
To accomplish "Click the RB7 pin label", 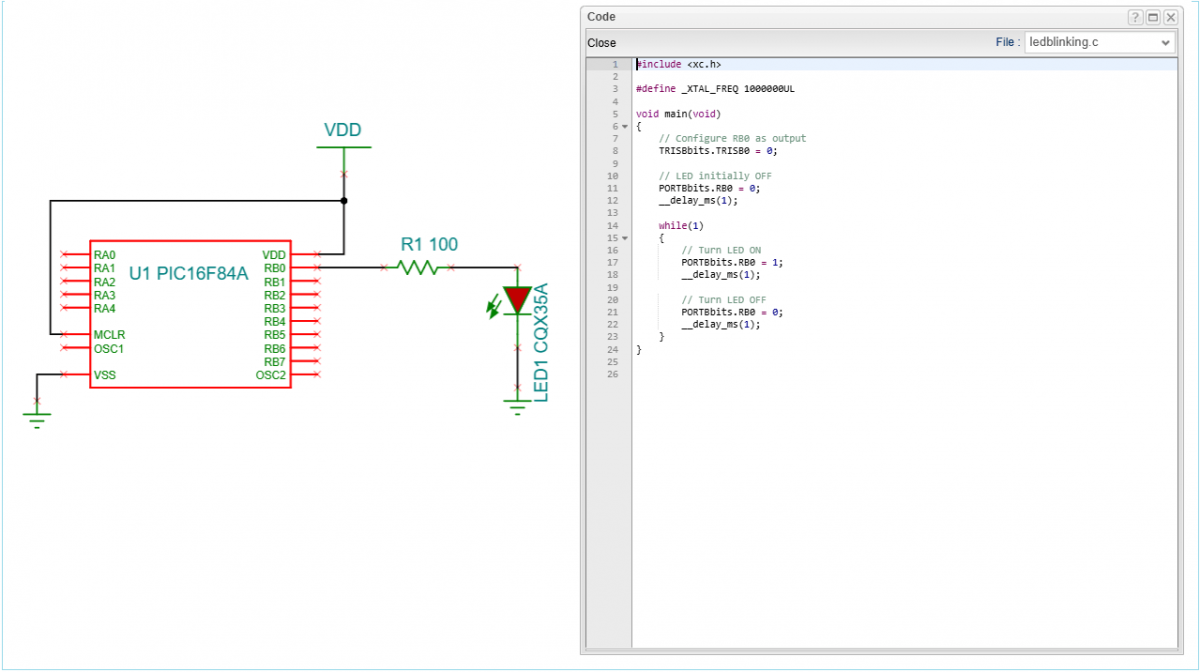I will pyautogui.click(x=275, y=361).
